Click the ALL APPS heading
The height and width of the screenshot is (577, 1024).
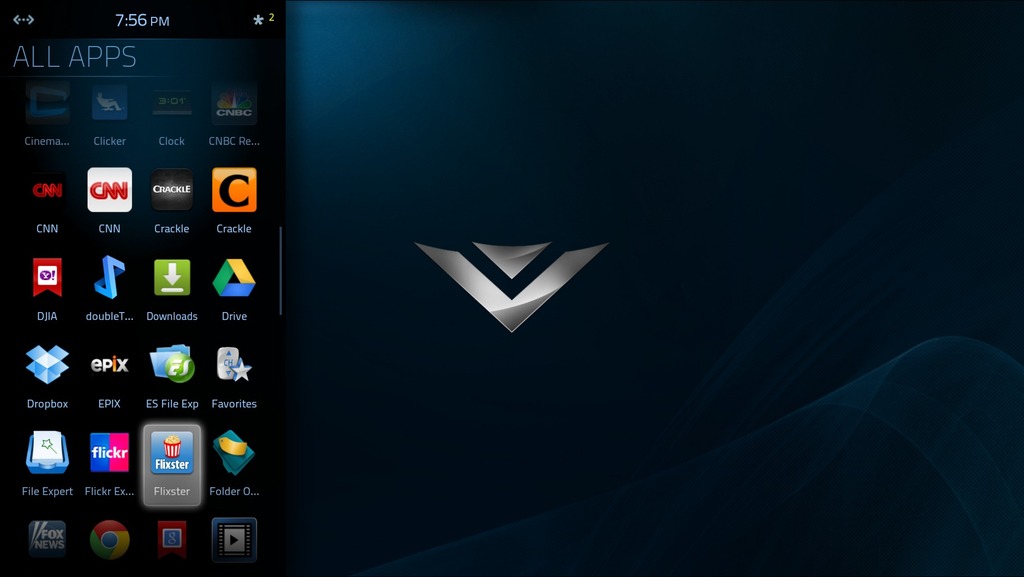[74, 57]
